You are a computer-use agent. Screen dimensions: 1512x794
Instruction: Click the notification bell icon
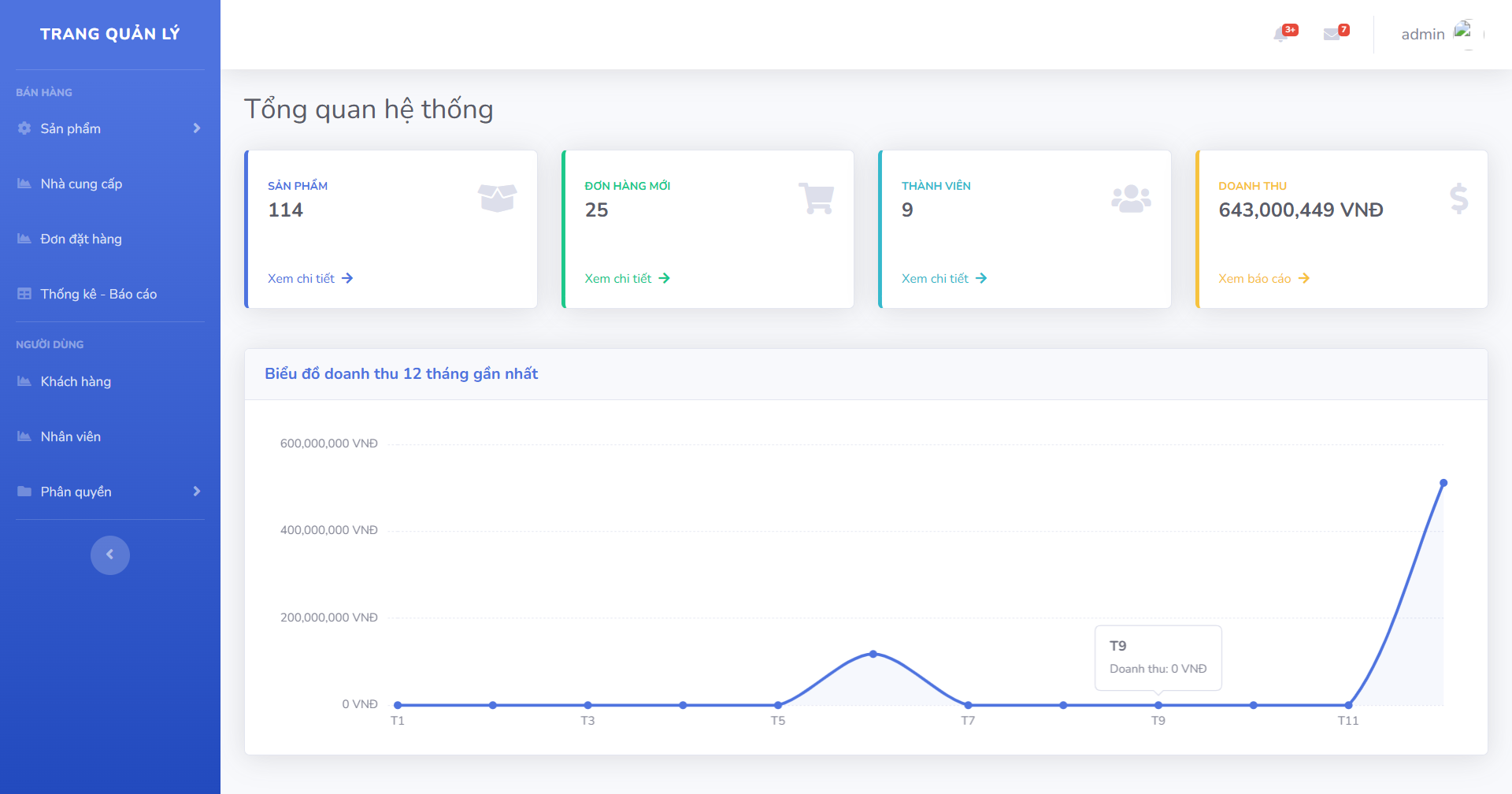coord(1282,35)
